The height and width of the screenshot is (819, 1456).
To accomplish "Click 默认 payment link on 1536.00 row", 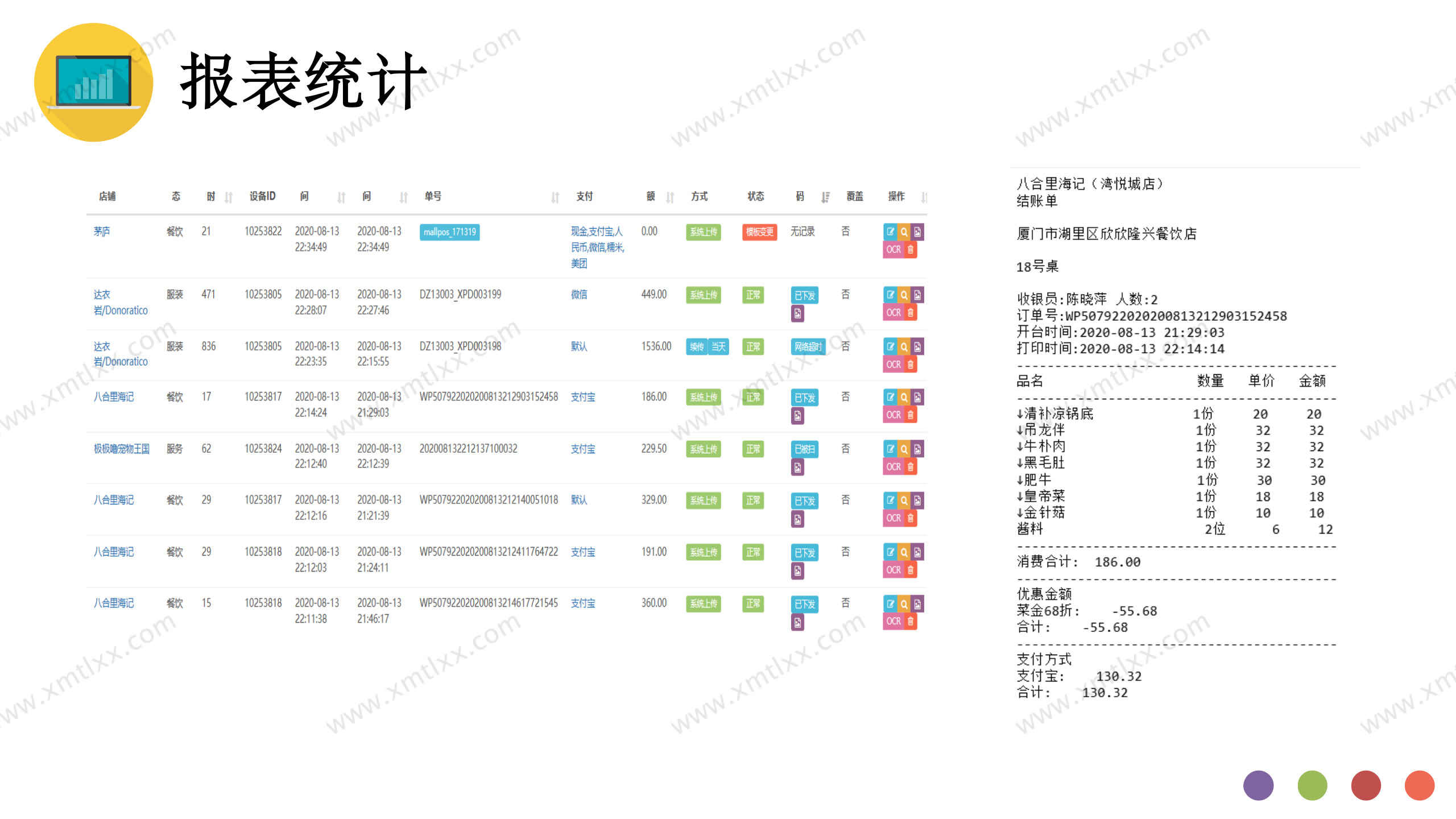I will click(x=579, y=346).
